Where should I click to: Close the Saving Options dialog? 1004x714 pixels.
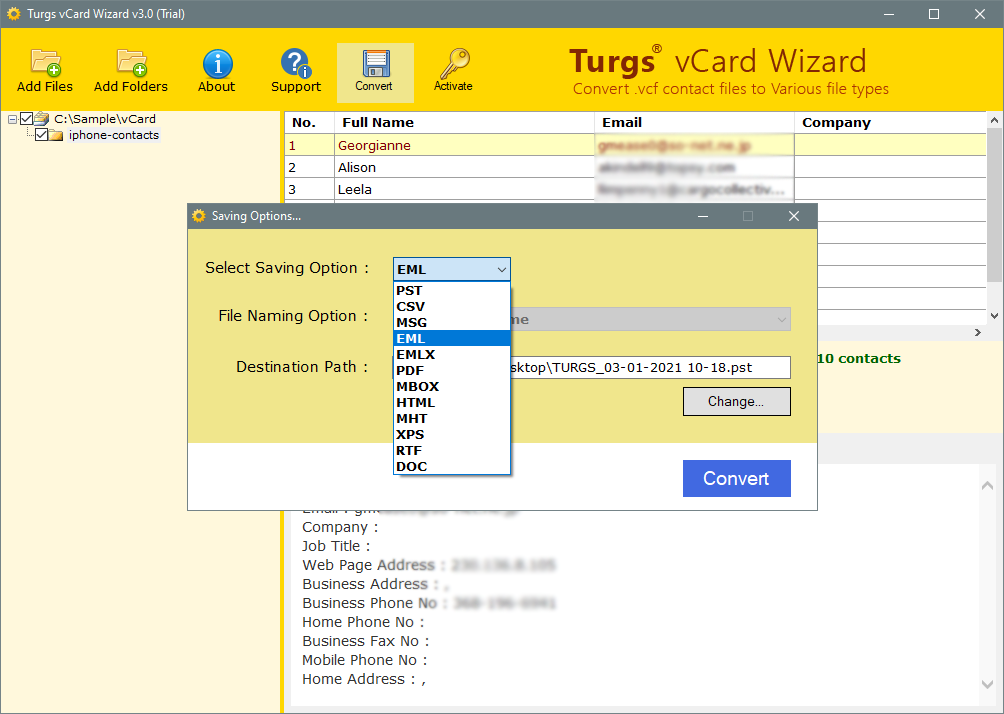coord(794,216)
